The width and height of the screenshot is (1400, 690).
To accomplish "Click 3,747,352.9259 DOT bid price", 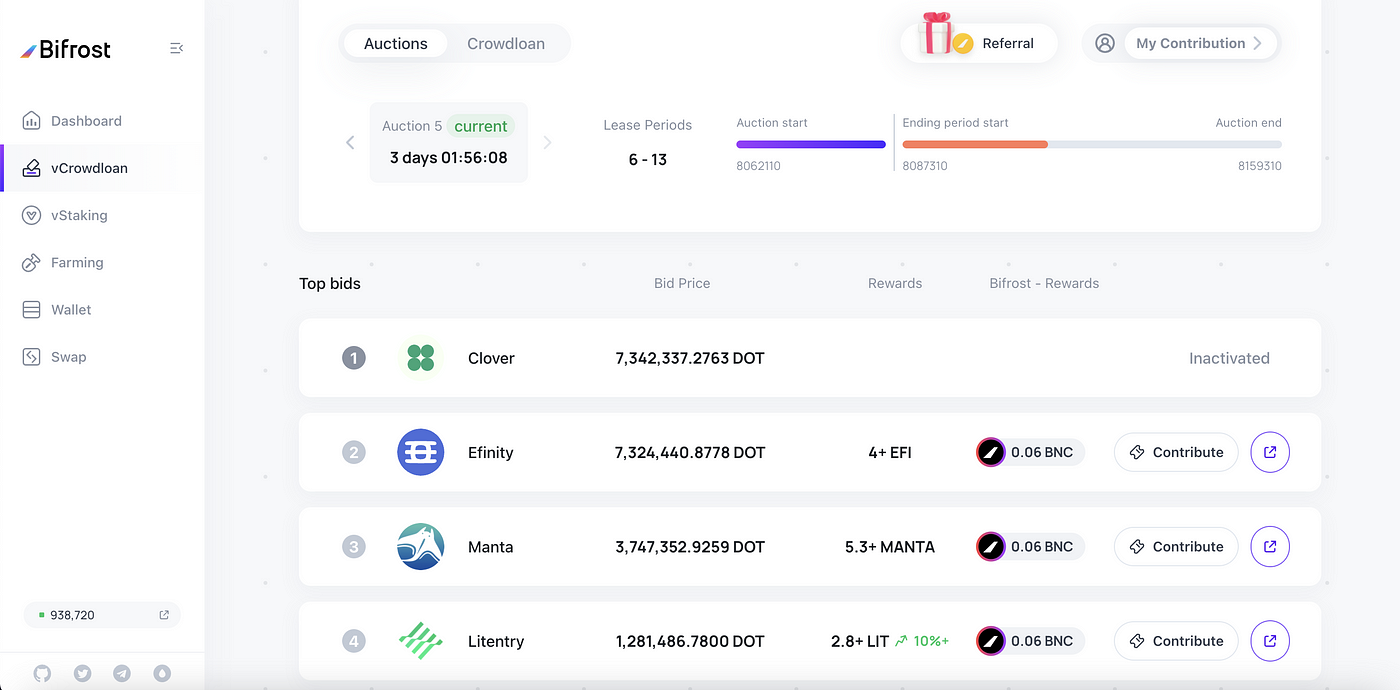I will 690,547.
